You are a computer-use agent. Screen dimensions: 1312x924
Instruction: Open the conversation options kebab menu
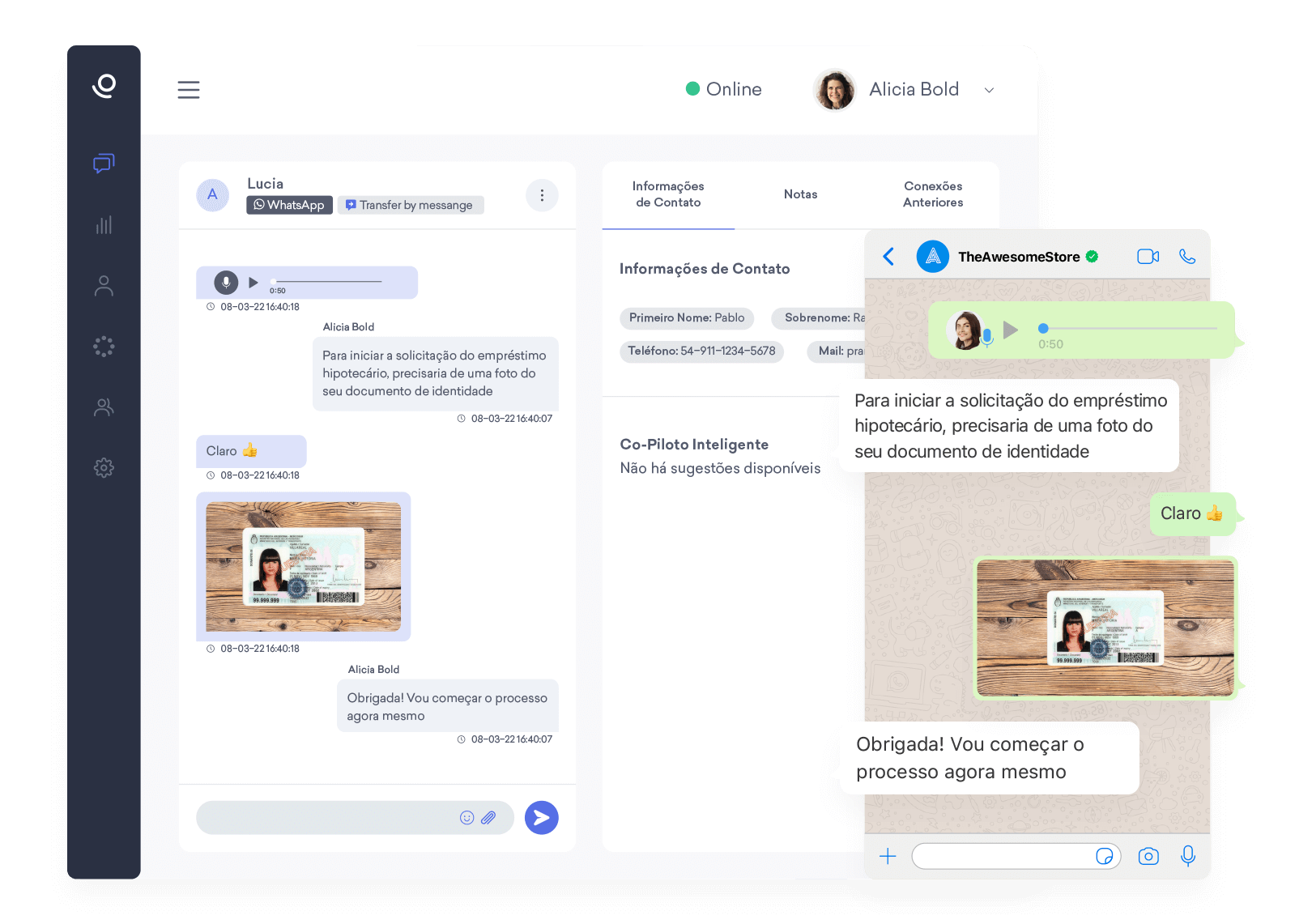(x=542, y=195)
